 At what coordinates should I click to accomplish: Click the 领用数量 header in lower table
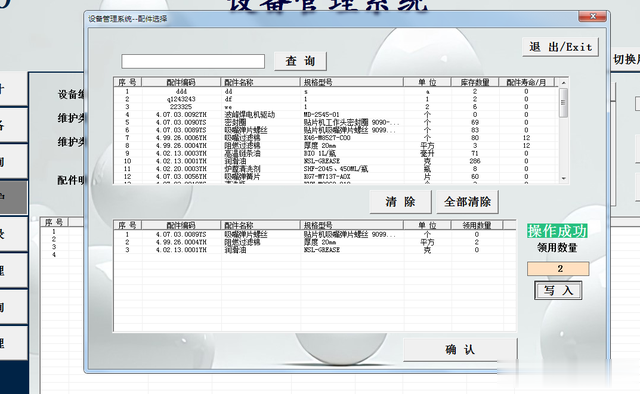pyautogui.click(x=477, y=225)
